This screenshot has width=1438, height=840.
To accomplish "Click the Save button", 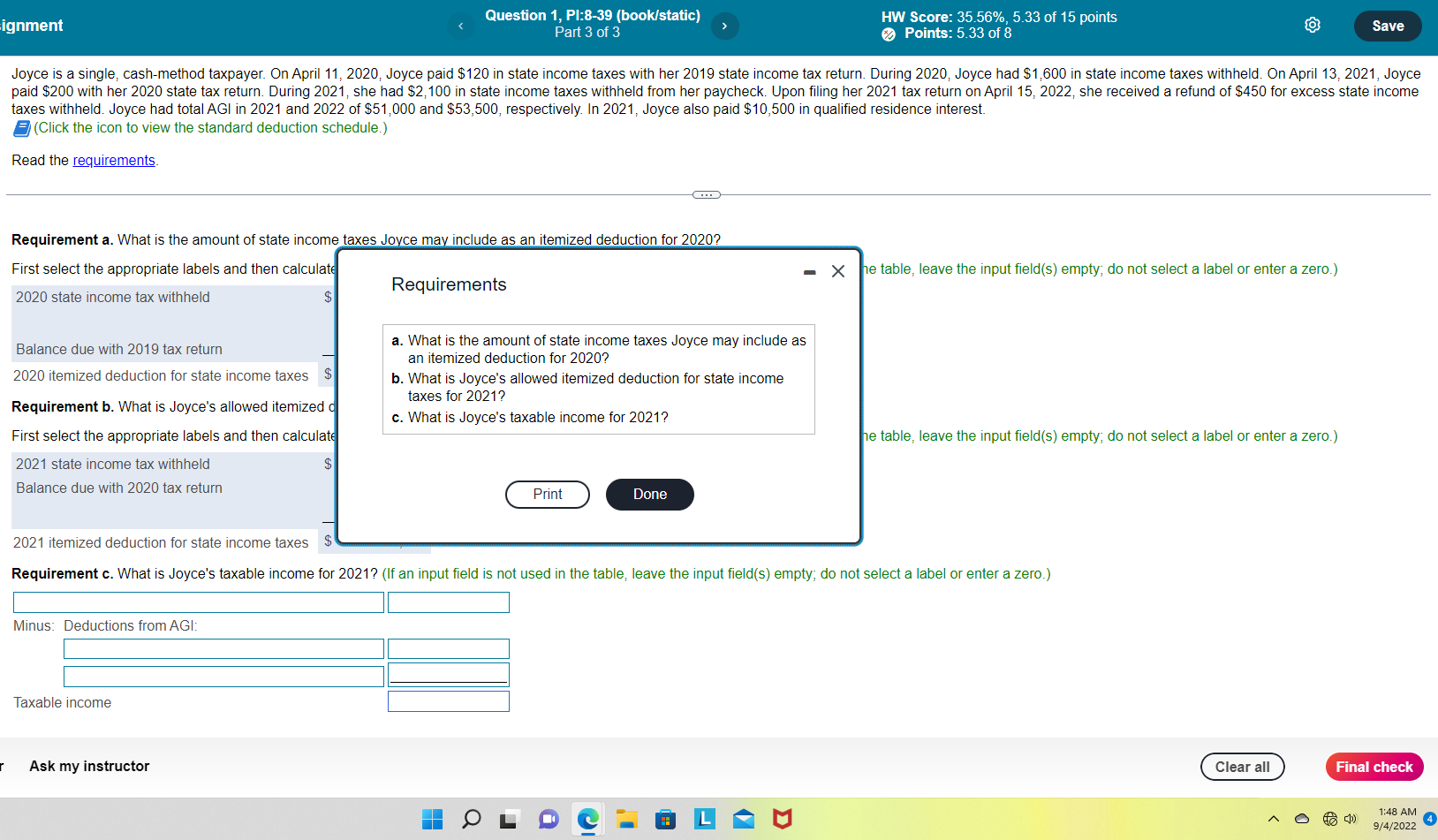I will (1388, 26).
